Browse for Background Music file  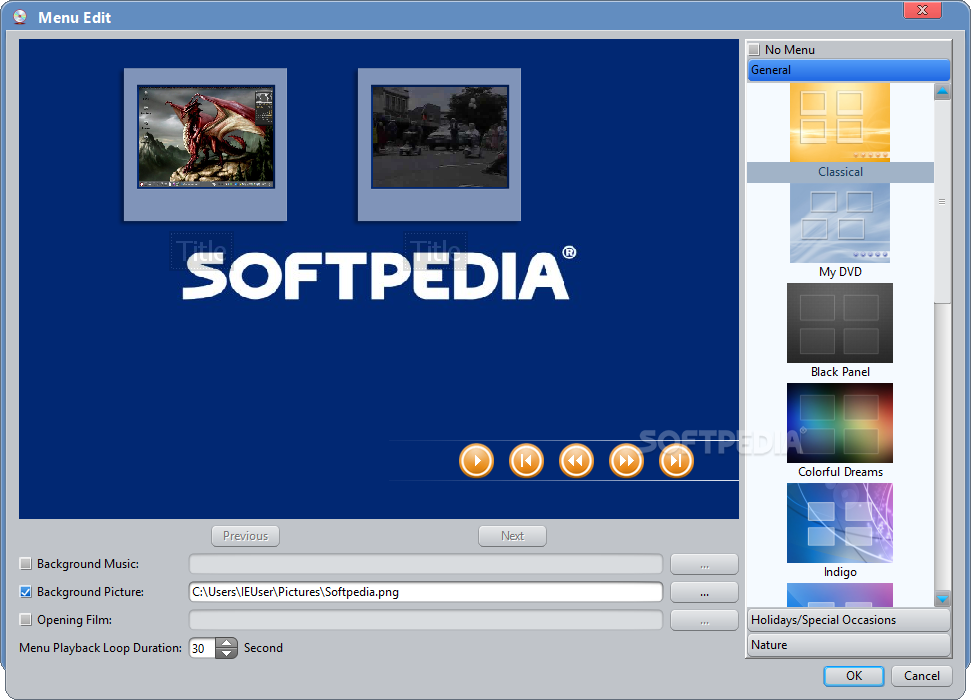pos(704,564)
